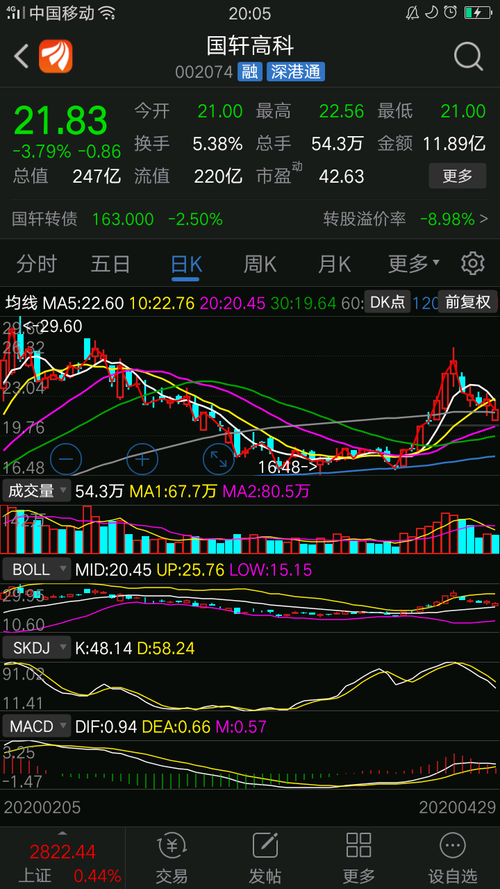Add stock via 设自选 icon
The width and height of the screenshot is (500, 889).
coord(452,857)
